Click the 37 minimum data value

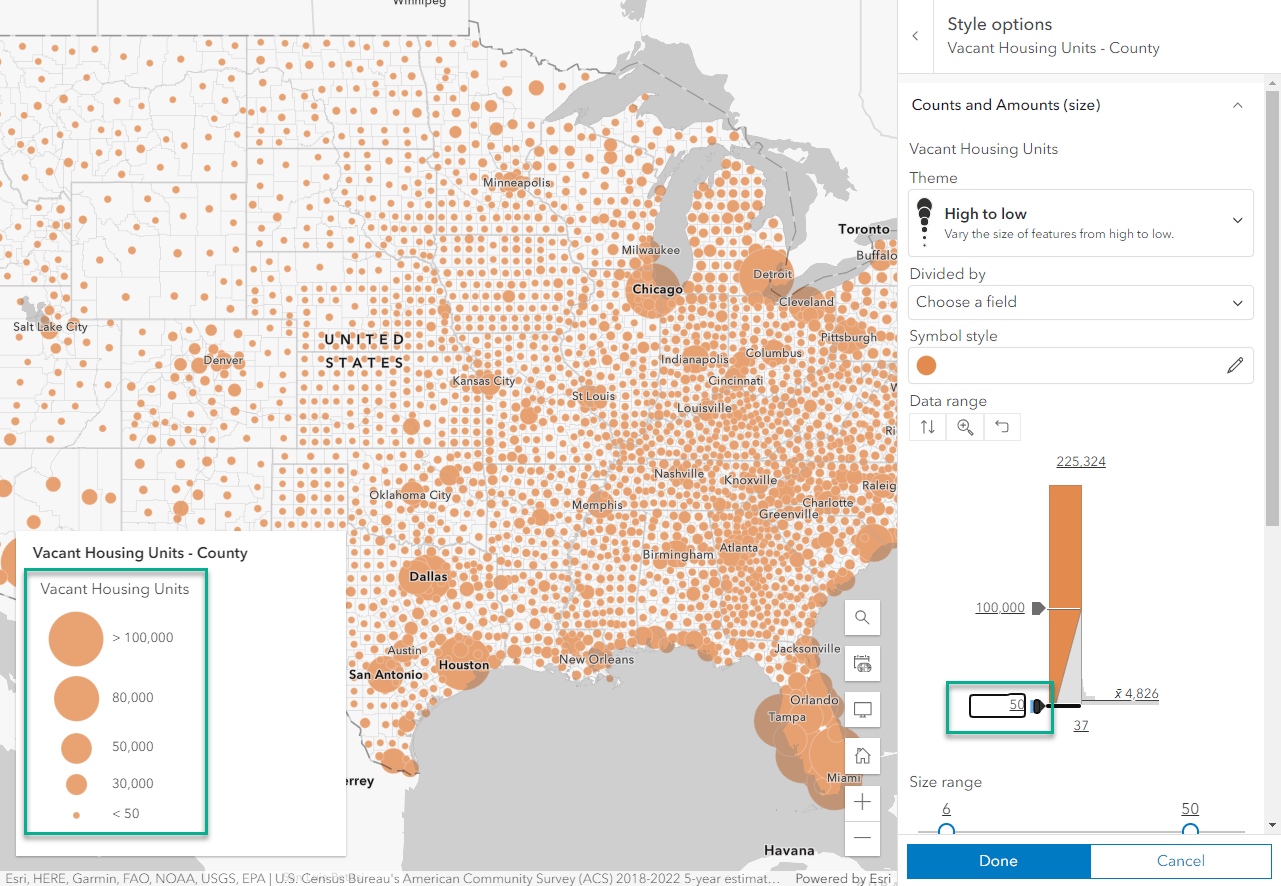(1081, 726)
